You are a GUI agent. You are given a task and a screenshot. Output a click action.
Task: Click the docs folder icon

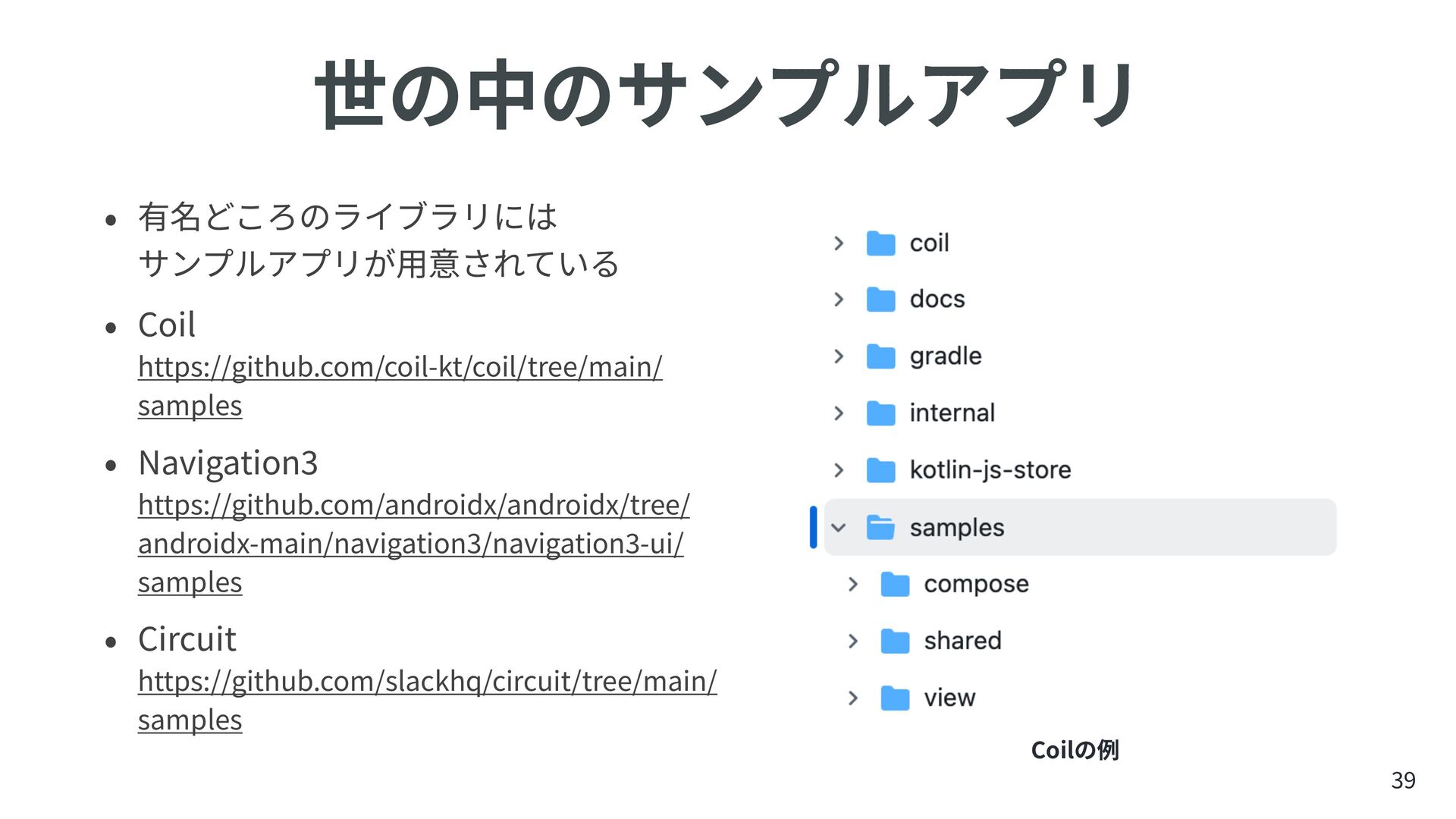[x=880, y=300]
